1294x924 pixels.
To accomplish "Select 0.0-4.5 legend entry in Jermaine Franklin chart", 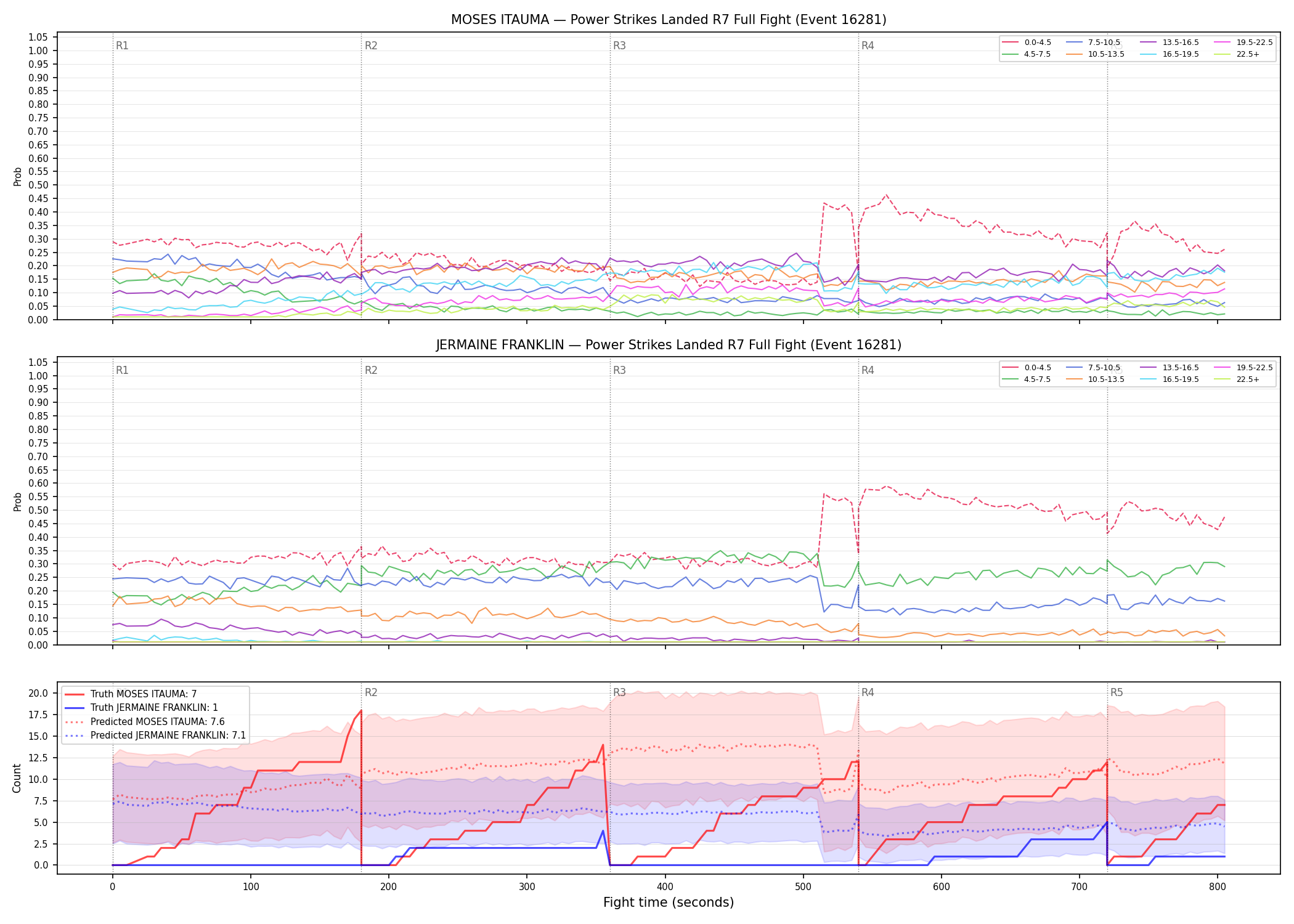I will (1027, 368).
